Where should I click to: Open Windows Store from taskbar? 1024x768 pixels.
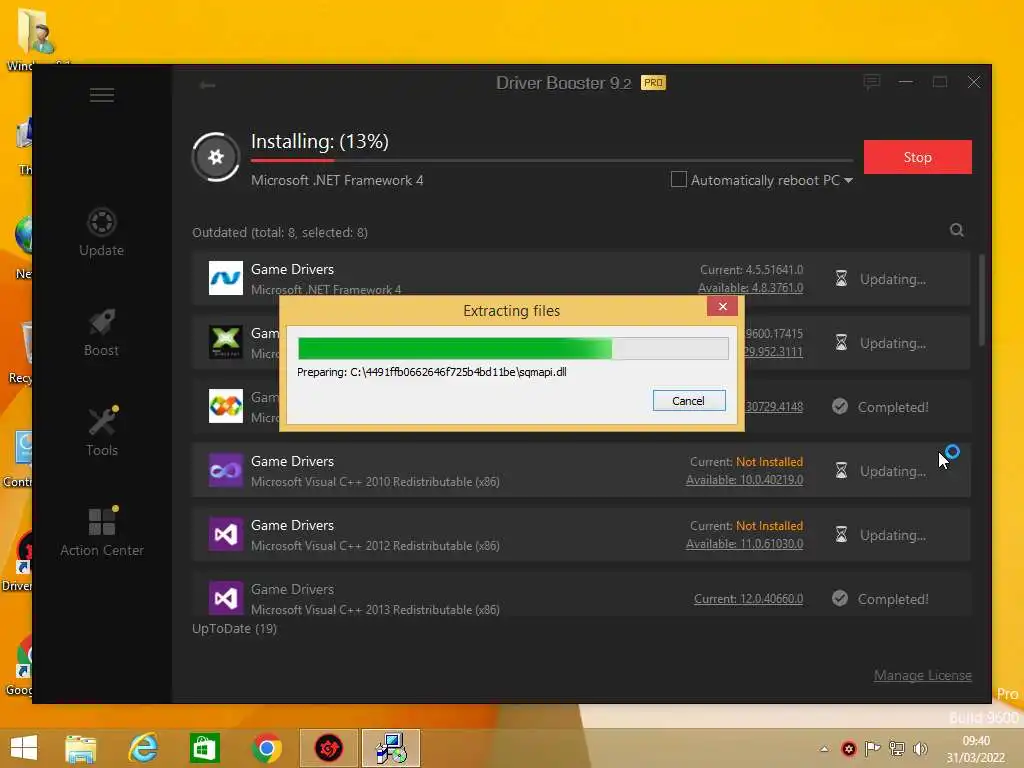tap(204, 748)
